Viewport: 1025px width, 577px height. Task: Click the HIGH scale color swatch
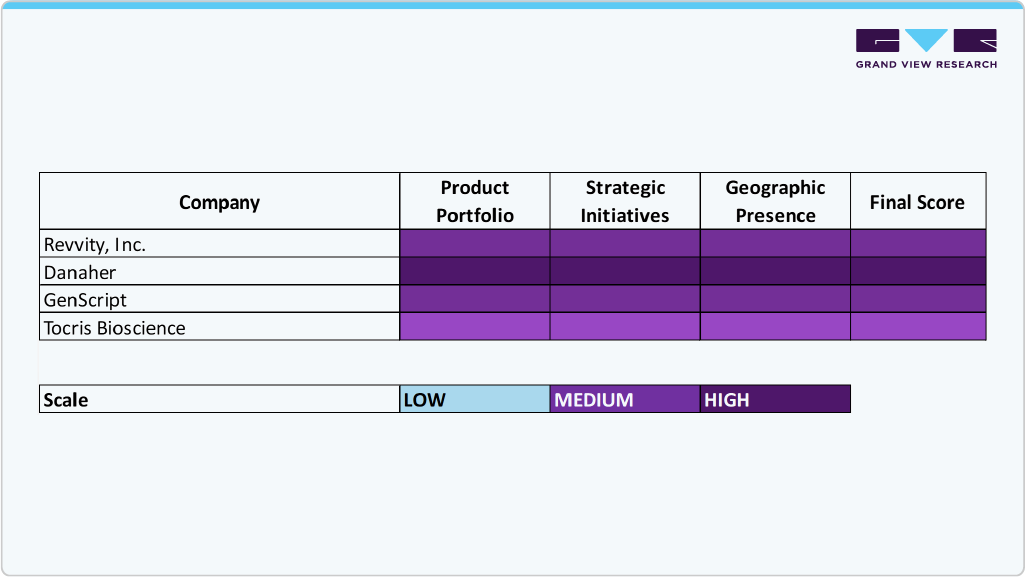775,399
